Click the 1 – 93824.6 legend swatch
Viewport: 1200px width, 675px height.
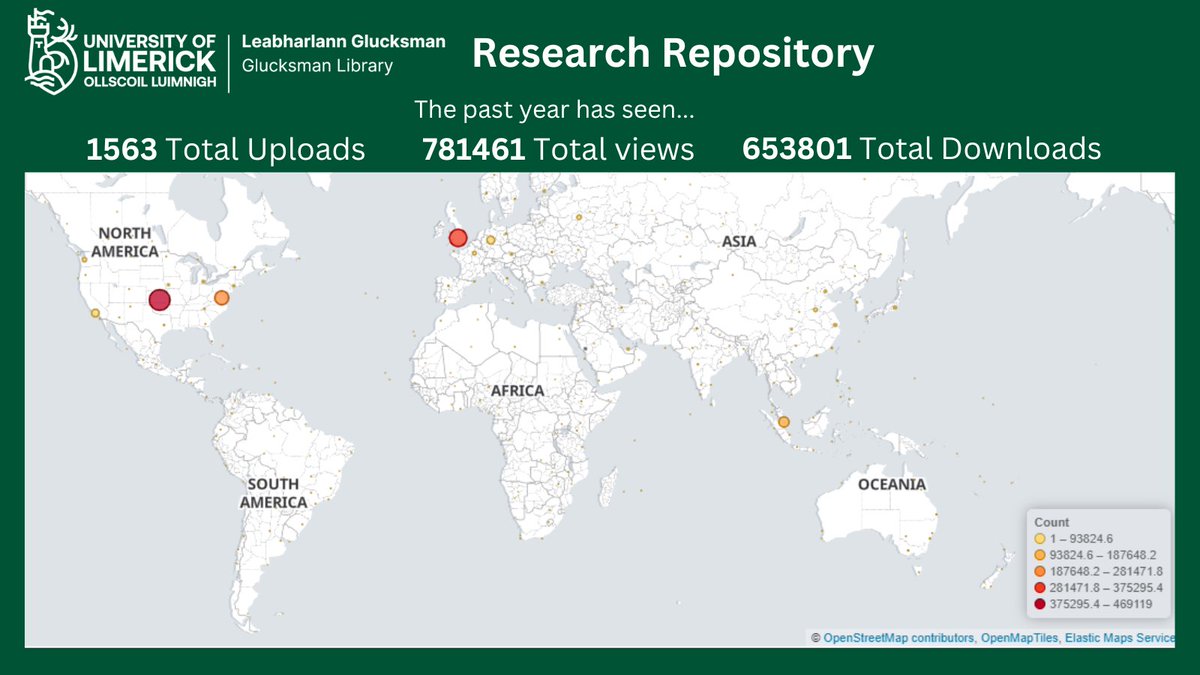[x=1040, y=538]
